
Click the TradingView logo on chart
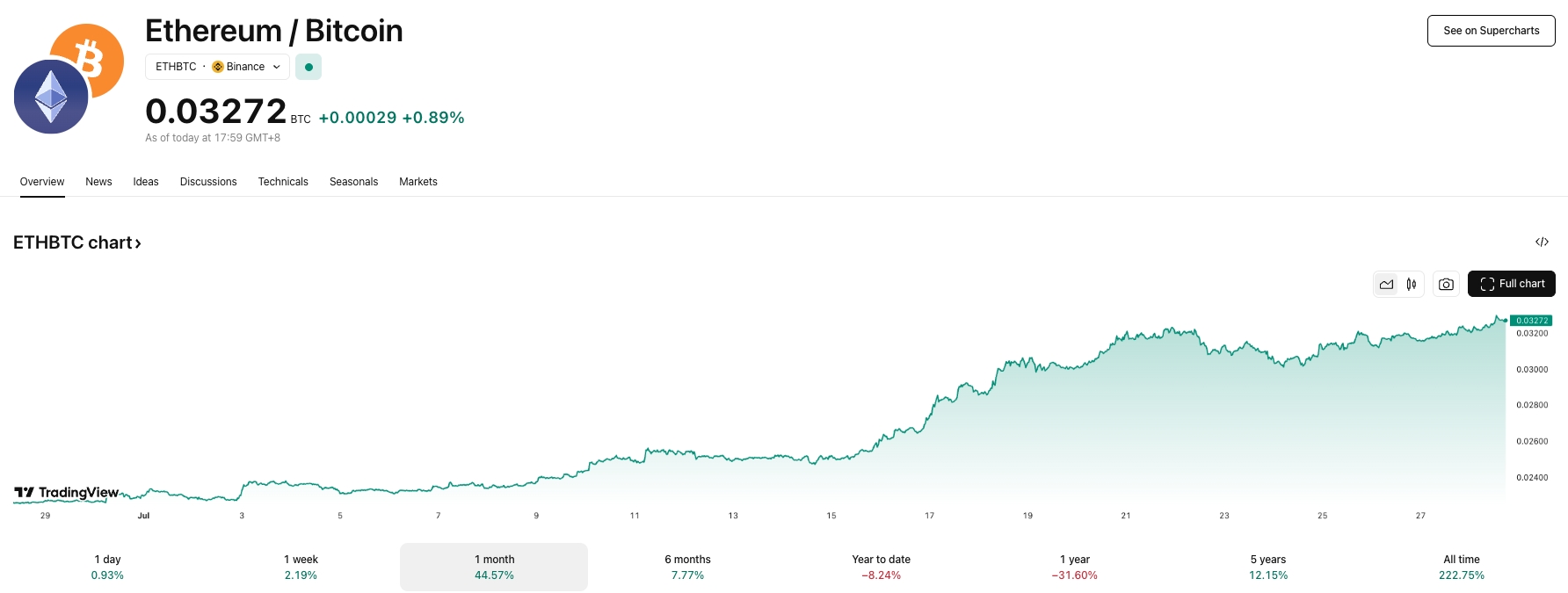pyautogui.click(x=67, y=493)
